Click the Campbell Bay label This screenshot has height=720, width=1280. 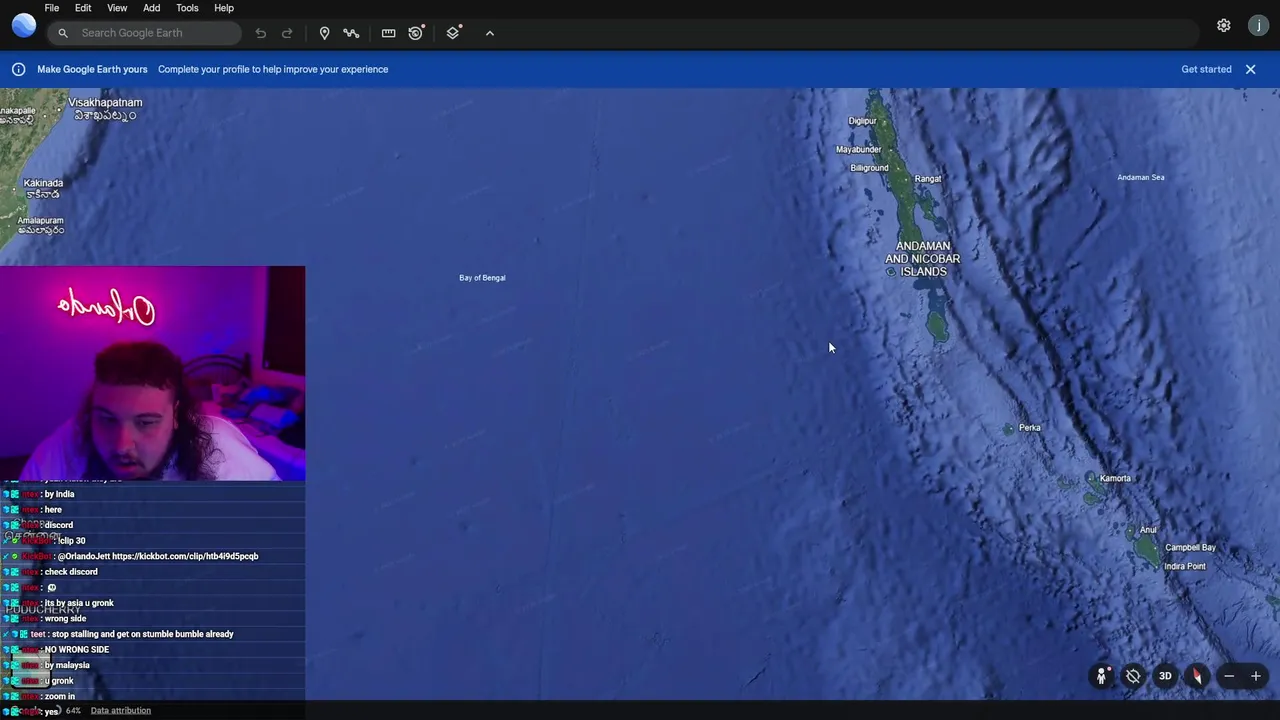pyautogui.click(x=1190, y=548)
